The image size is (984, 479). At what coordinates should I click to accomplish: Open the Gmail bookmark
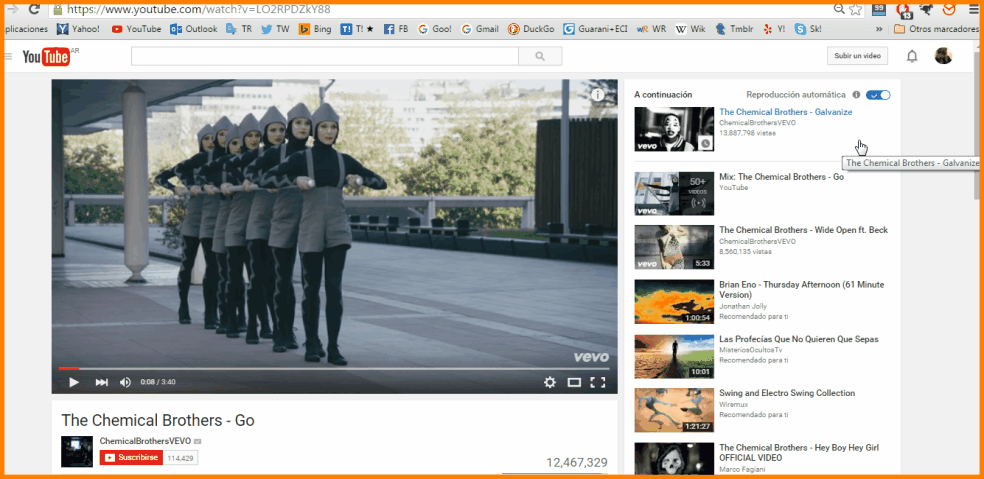[480, 29]
